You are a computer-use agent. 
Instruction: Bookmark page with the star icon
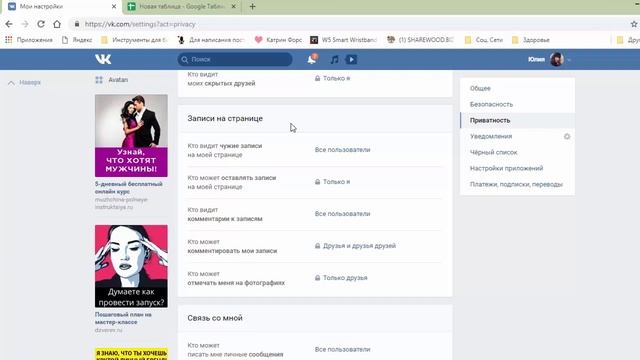coord(634,24)
